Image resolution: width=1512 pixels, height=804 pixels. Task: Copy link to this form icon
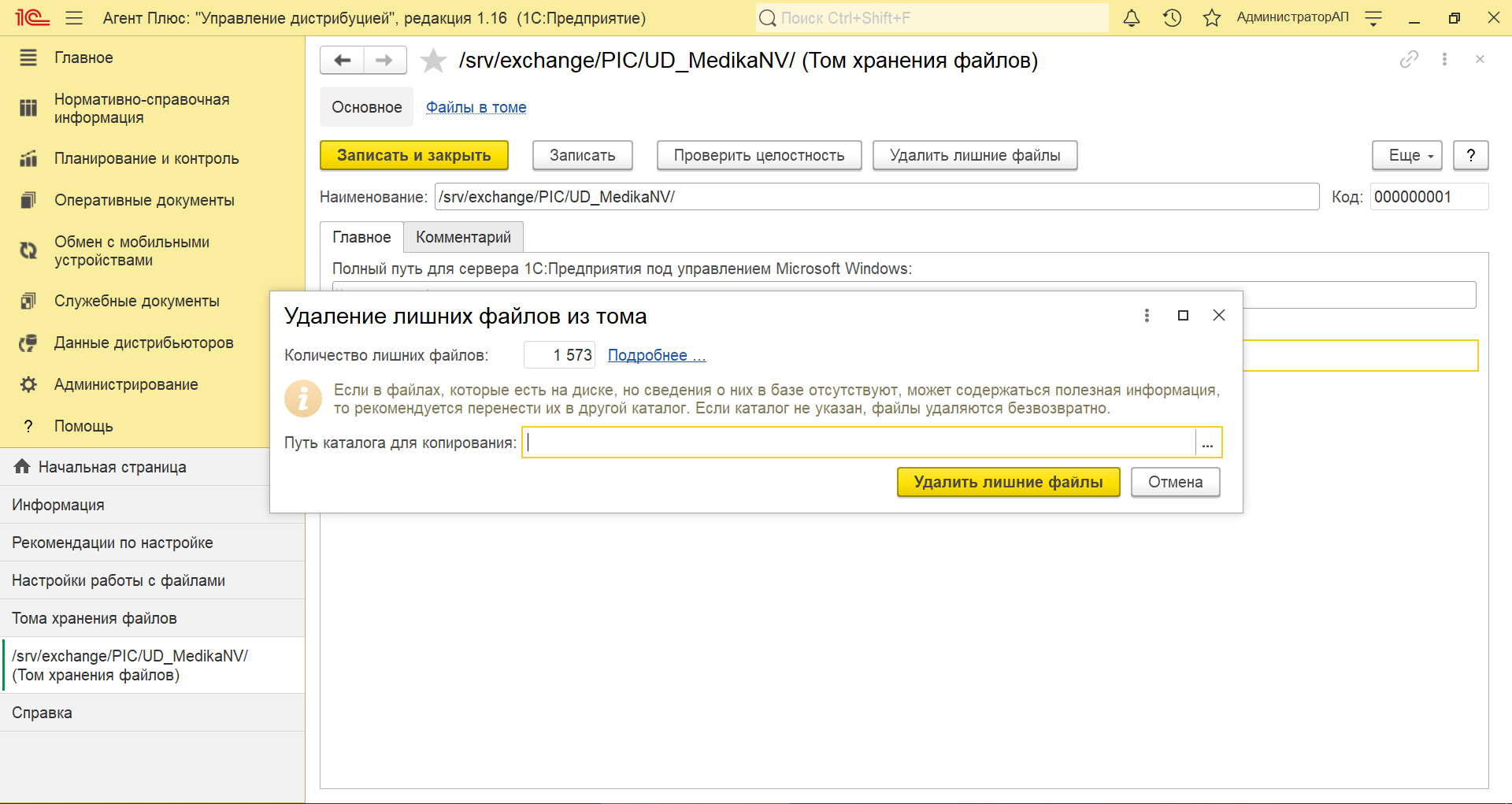[1409, 59]
